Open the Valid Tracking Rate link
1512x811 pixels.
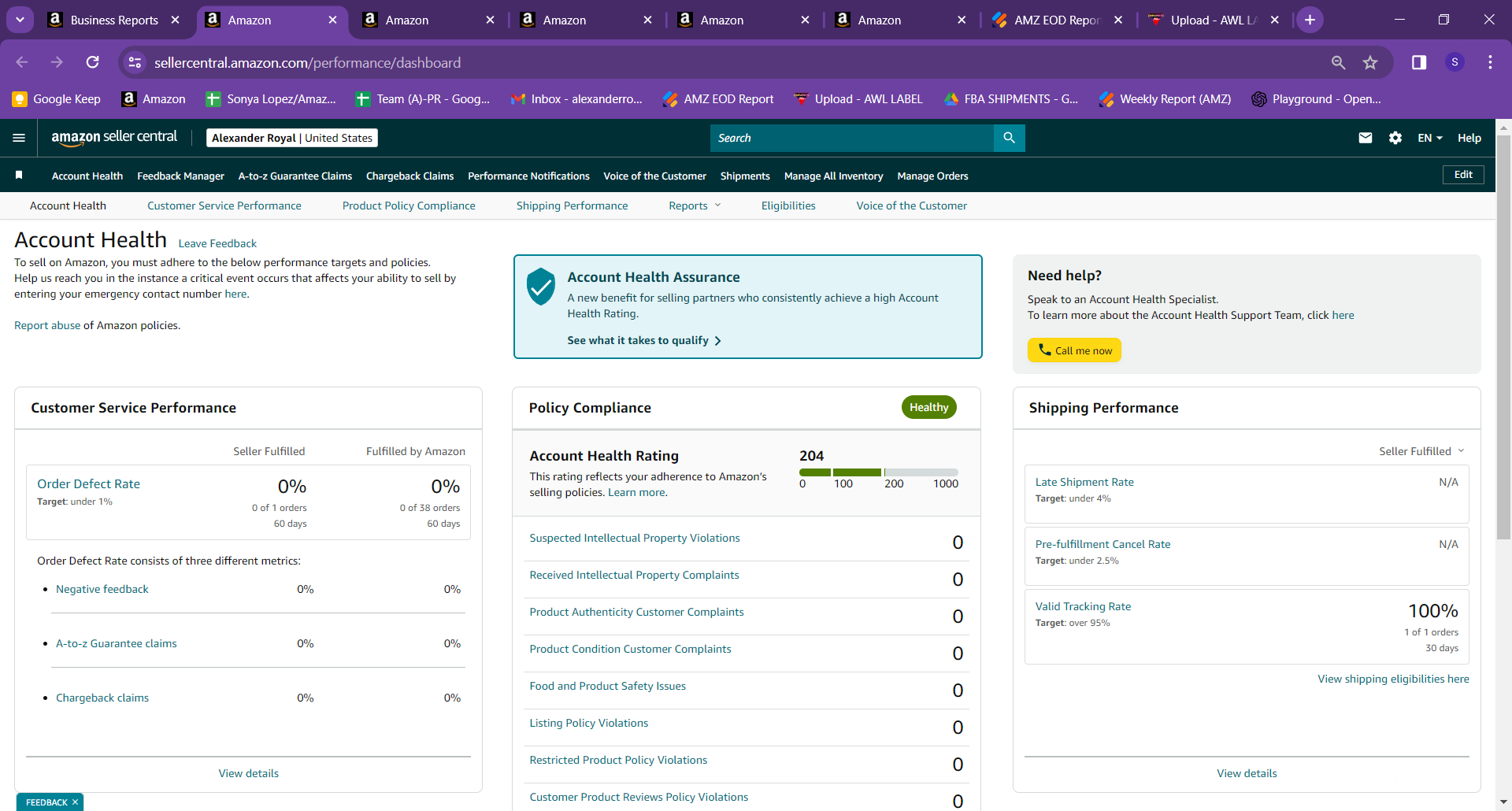pyautogui.click(x=1083, y=606)
